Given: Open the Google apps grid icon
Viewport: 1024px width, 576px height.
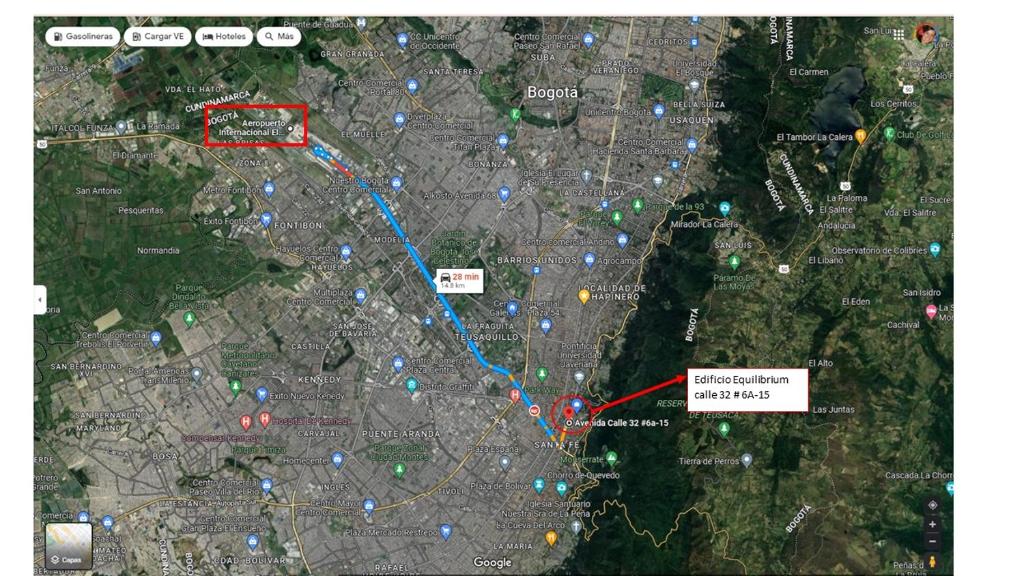Looking at the screenshot, I should [x=899, y=35].
